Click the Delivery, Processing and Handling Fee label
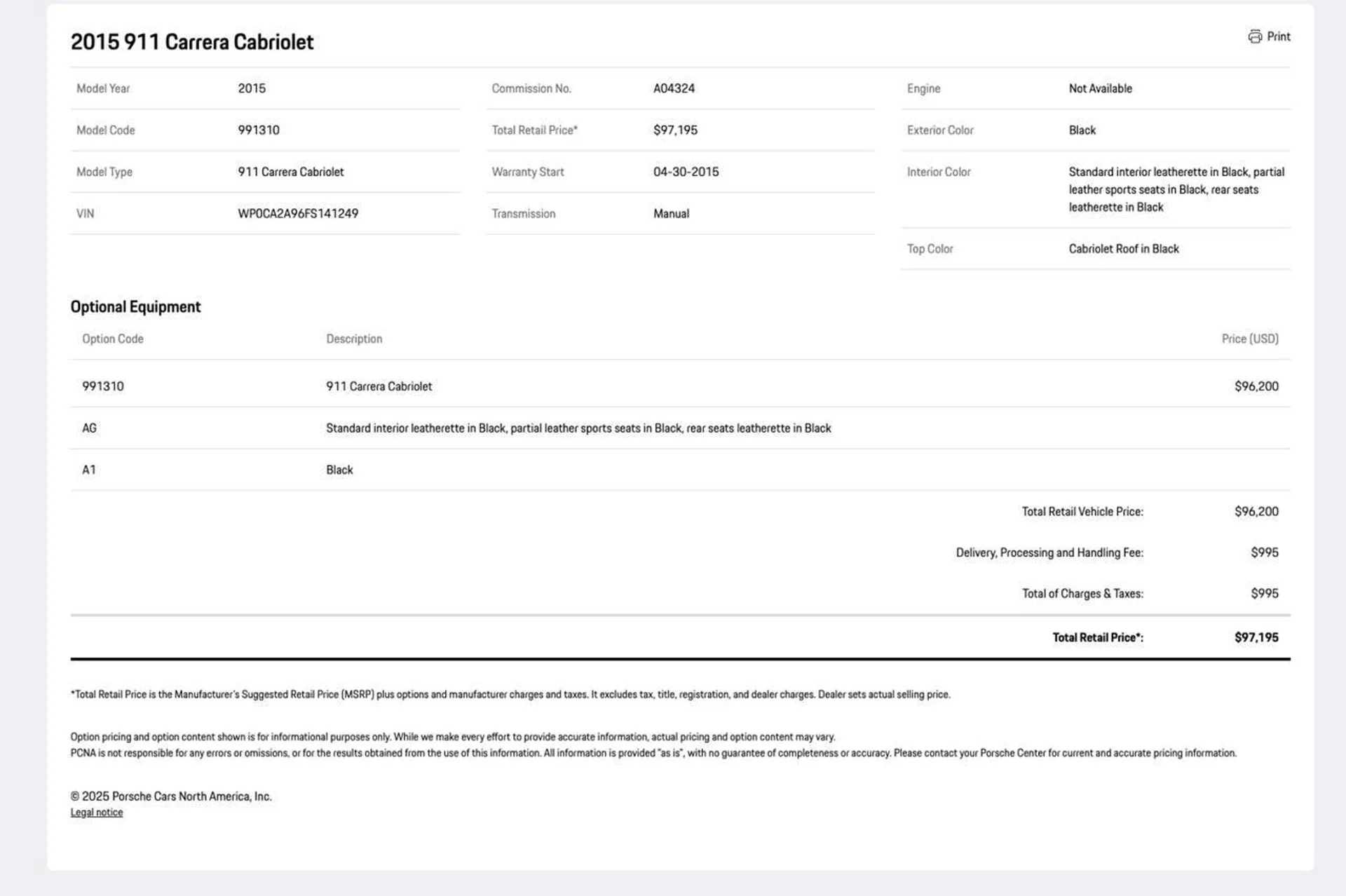 (x=1049, y=552)
